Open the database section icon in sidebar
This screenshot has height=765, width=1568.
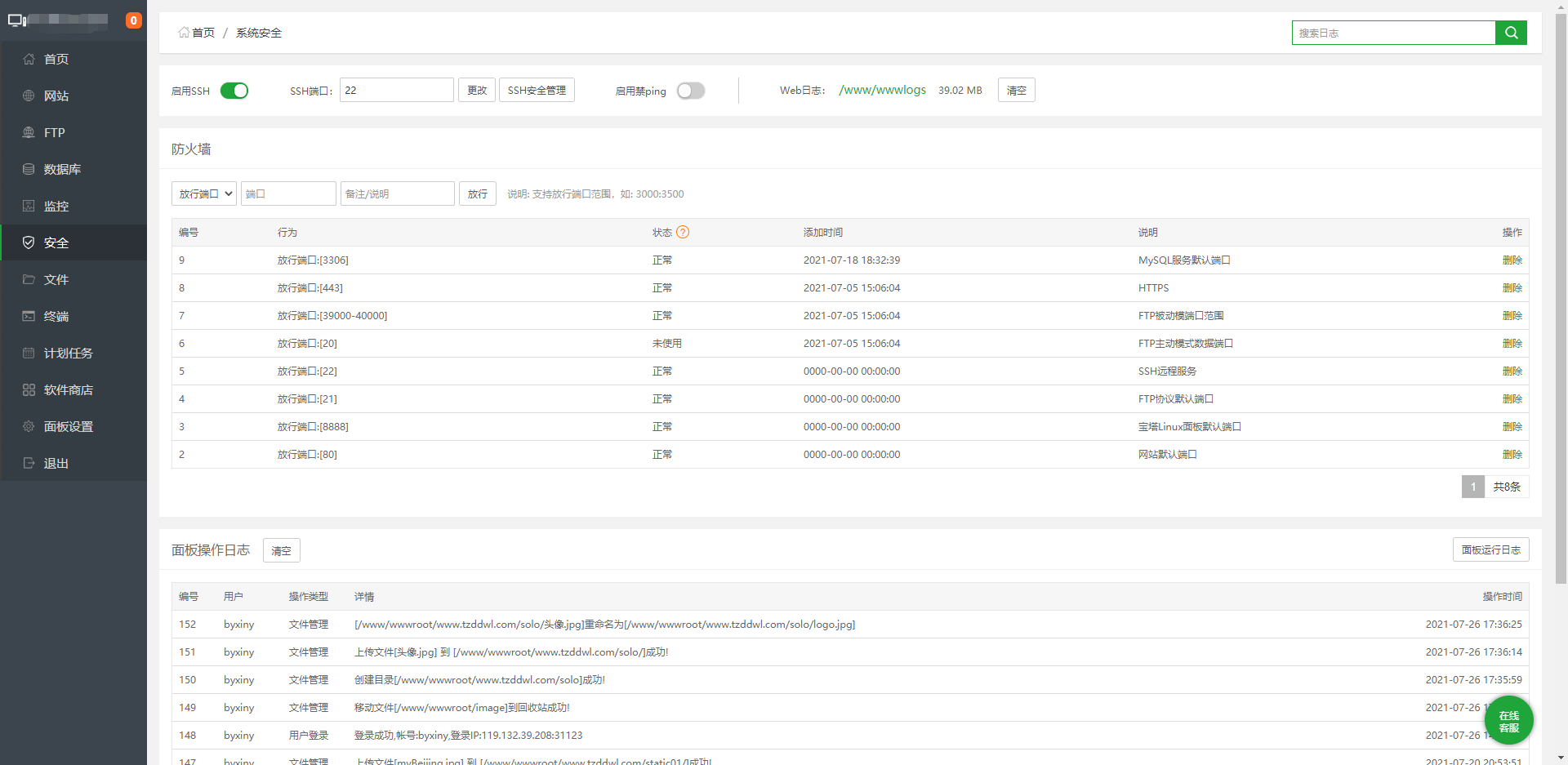(29, 169)
